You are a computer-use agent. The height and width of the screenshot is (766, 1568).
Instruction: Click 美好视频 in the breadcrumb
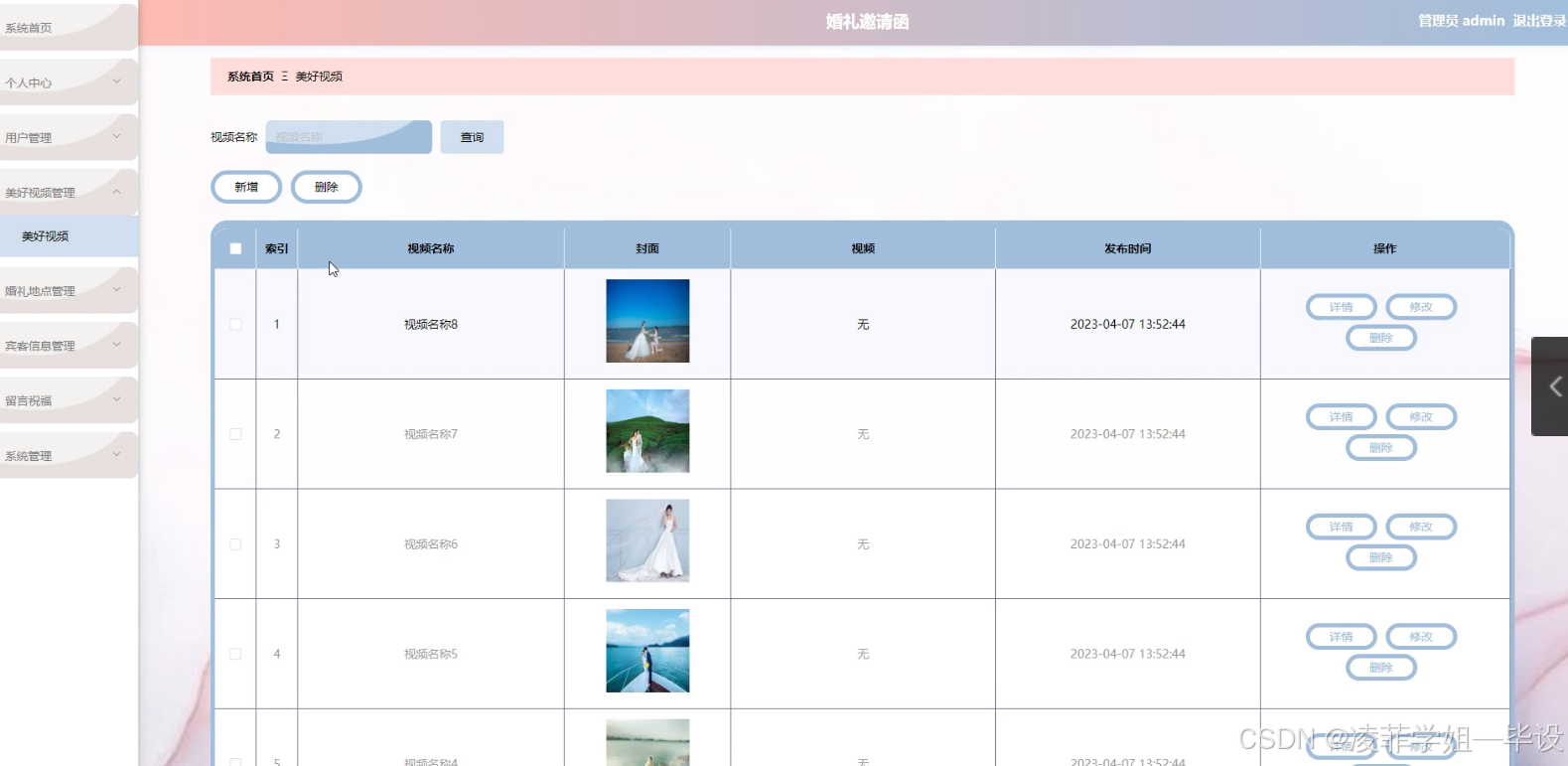pyautogui.click(x=319, y=77)
